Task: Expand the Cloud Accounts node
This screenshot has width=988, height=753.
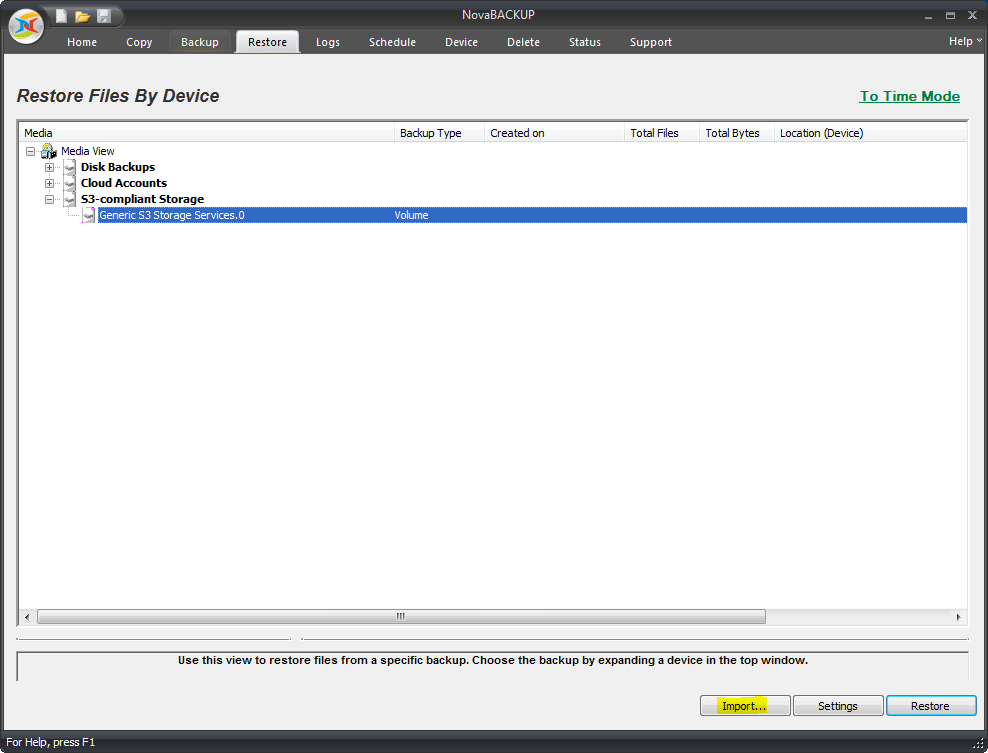Action: click(49, 183)
